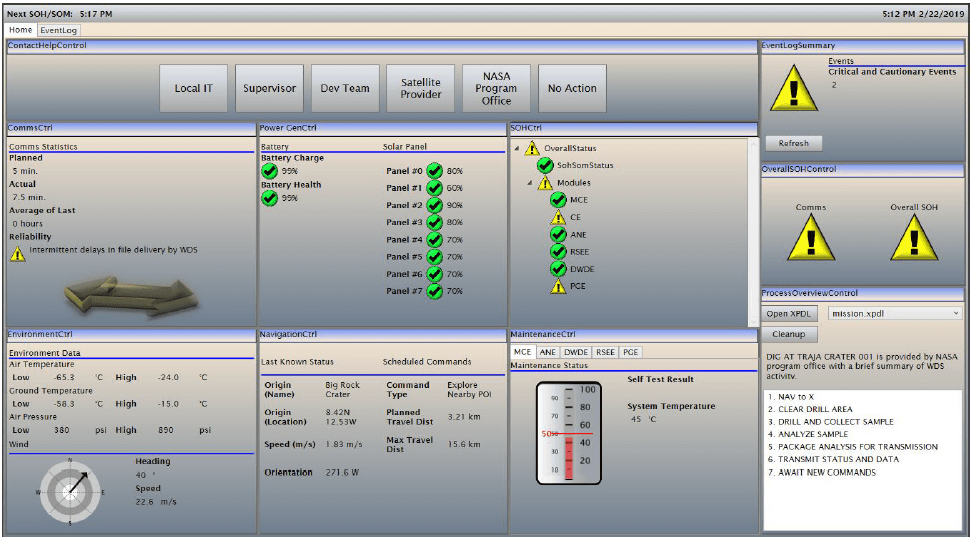Click the Reliability warning icon in Comms
This screenshot has width=972, height=539.
18,254
